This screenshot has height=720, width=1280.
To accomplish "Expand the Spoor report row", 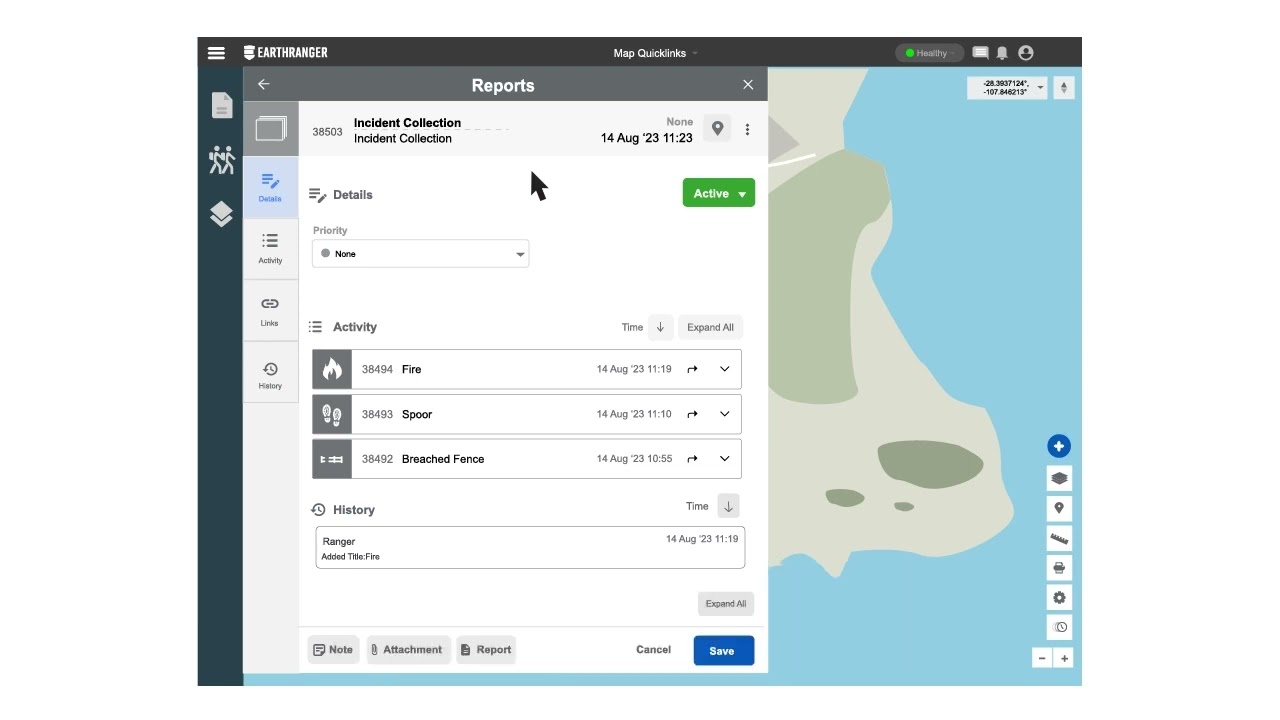I will point(725,414).
